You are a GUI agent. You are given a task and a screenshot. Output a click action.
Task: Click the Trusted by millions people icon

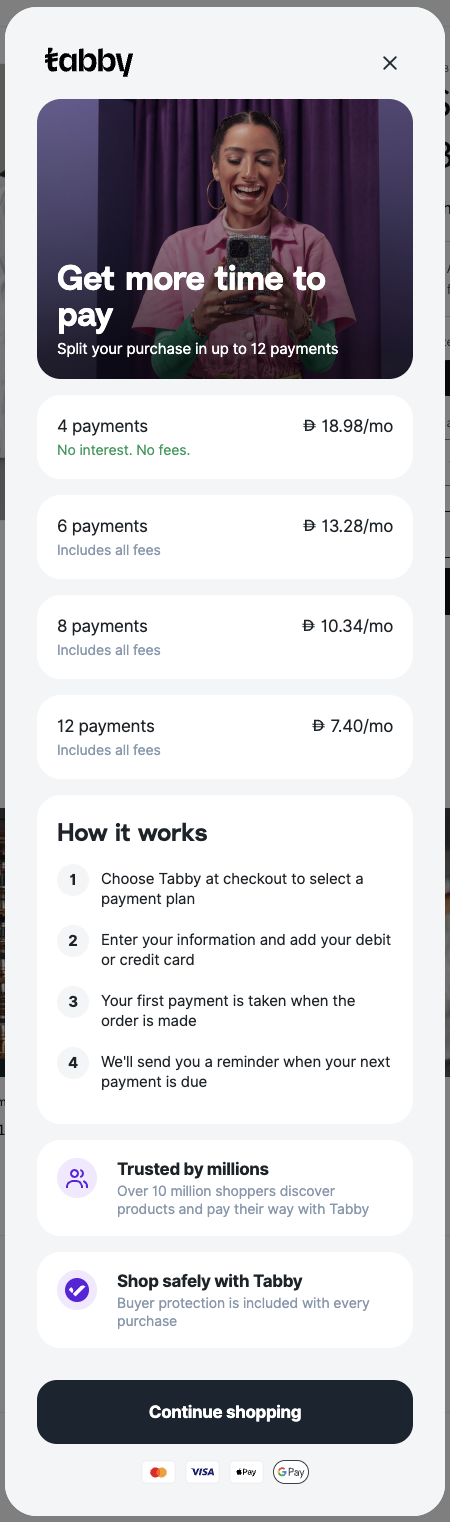tap(77, 1178)
